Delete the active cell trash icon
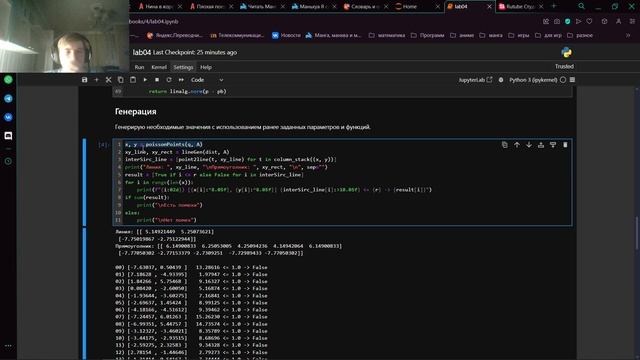Image resolution: width=640 pixels, height=360 pixels. (x=565, y=145)
